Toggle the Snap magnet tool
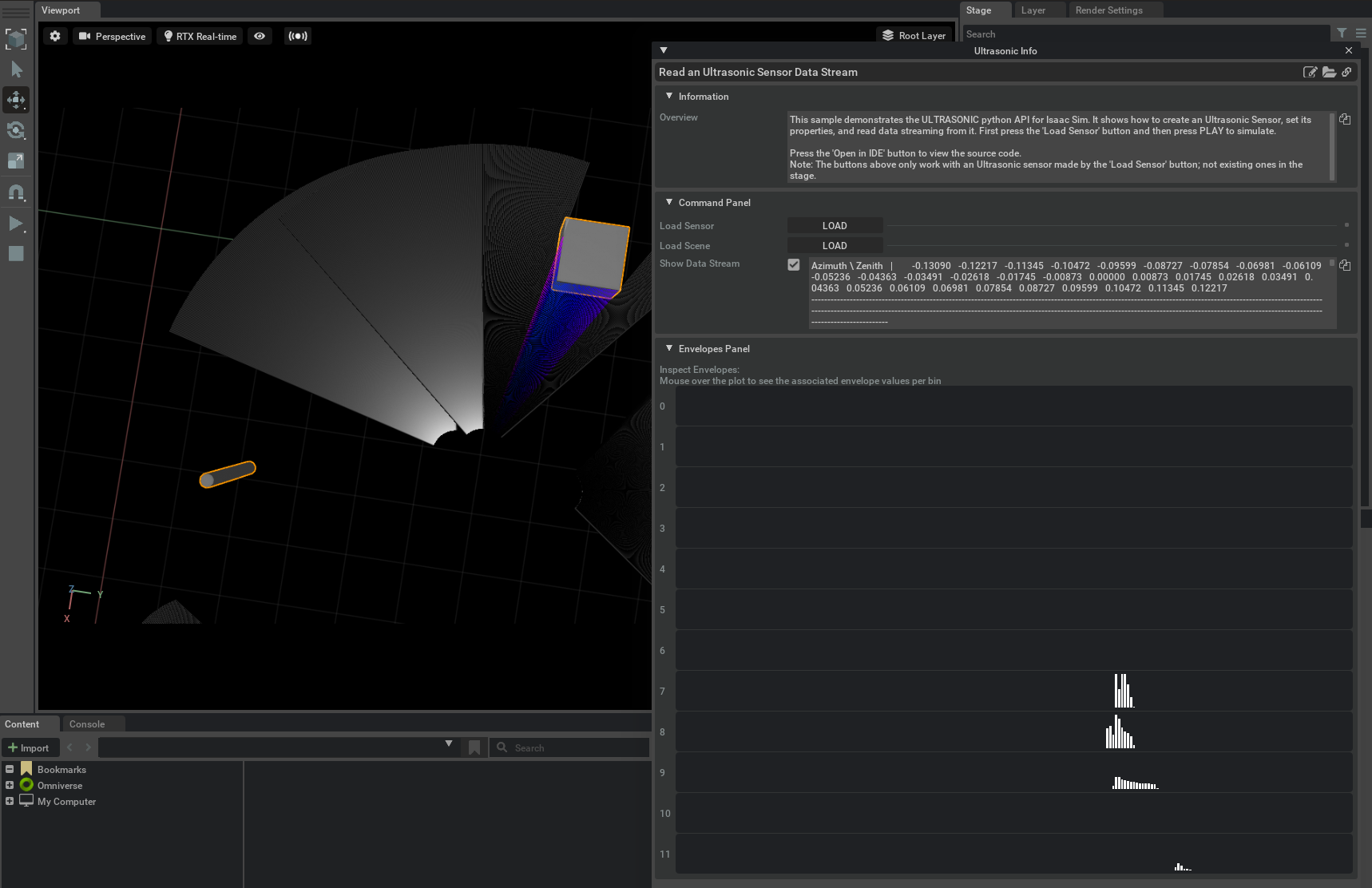Viewport: 1372px width, 888px height. point(16,192)
